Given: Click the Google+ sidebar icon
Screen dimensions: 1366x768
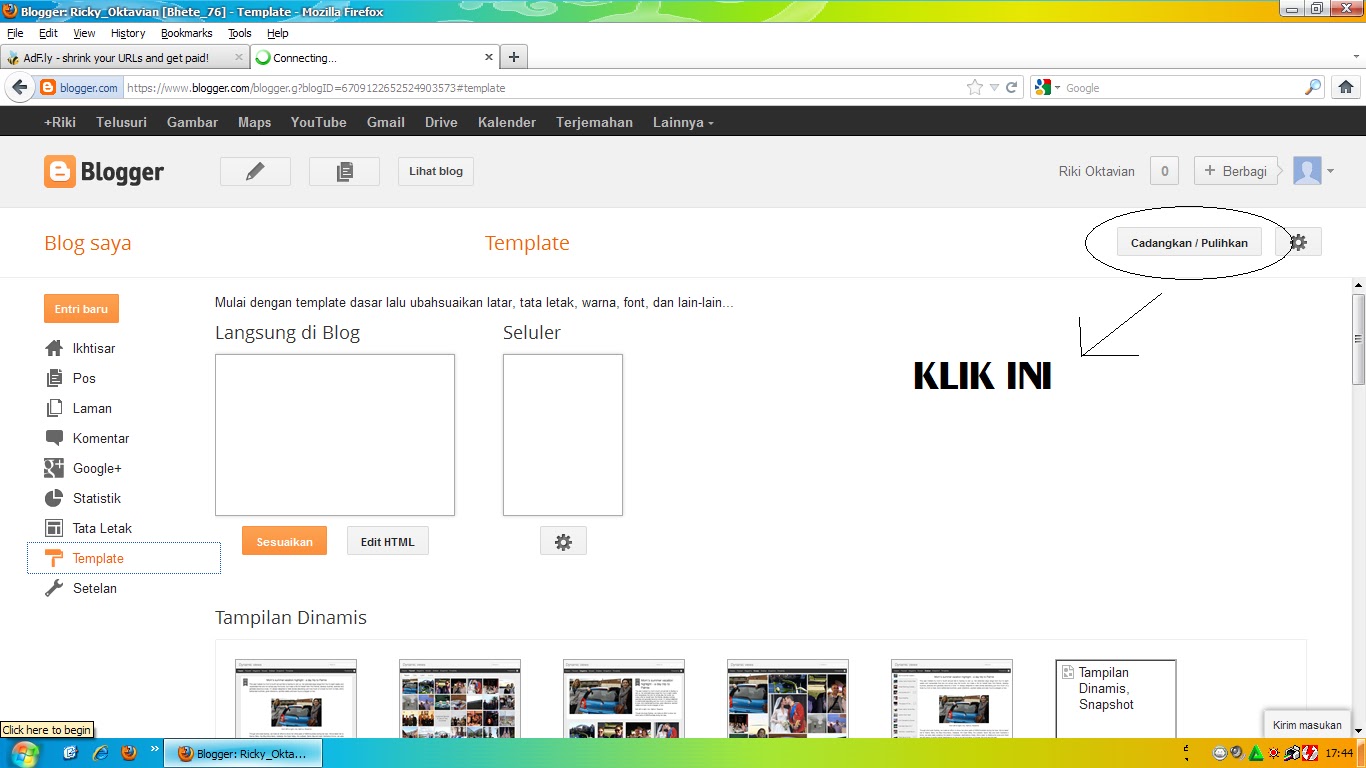Looking at the screenshot, I should pos(54,468).
